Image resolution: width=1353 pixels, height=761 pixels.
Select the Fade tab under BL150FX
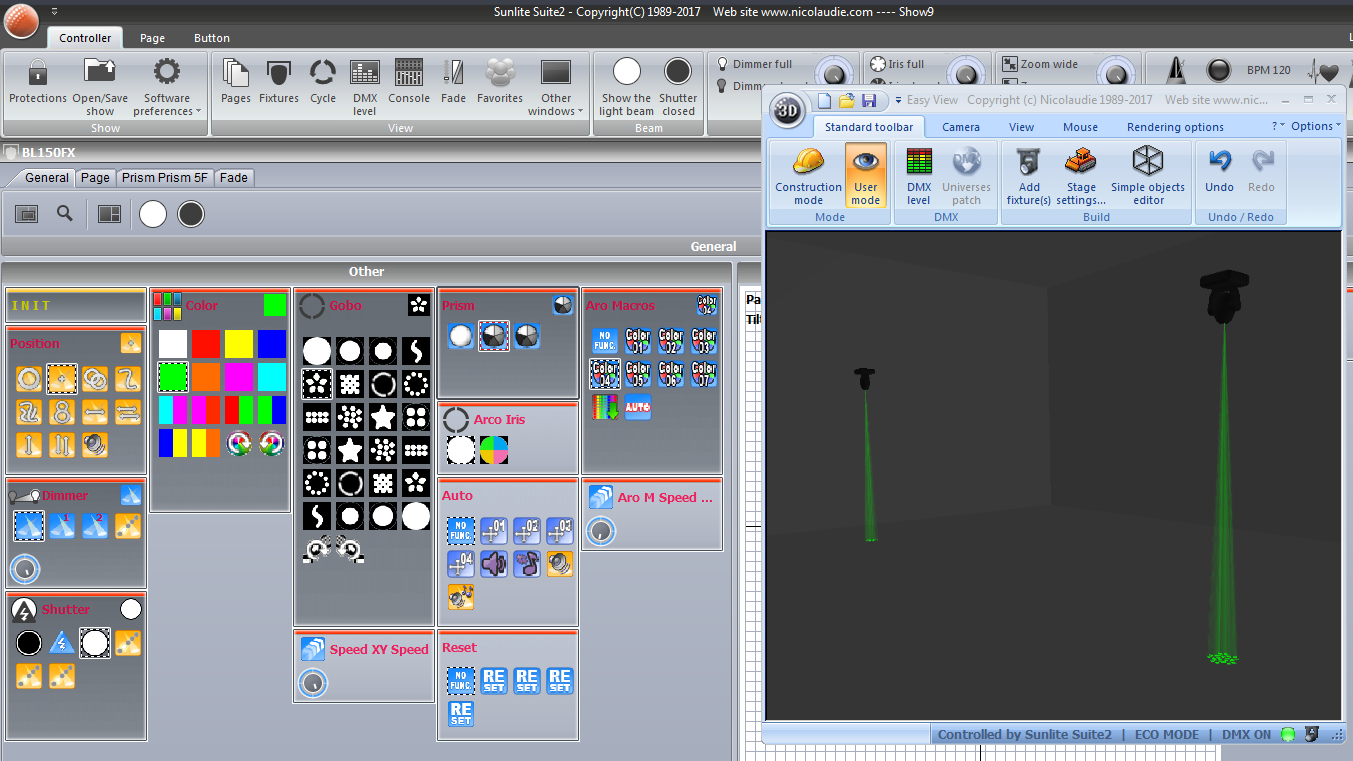pos(234,177)
